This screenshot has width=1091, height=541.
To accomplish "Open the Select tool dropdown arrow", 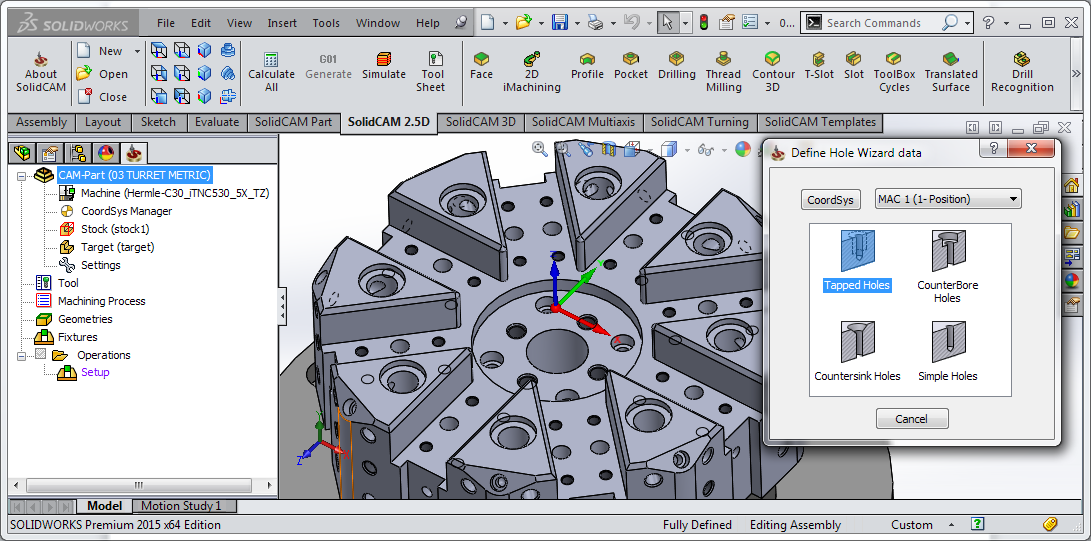I will coord(685,23).
